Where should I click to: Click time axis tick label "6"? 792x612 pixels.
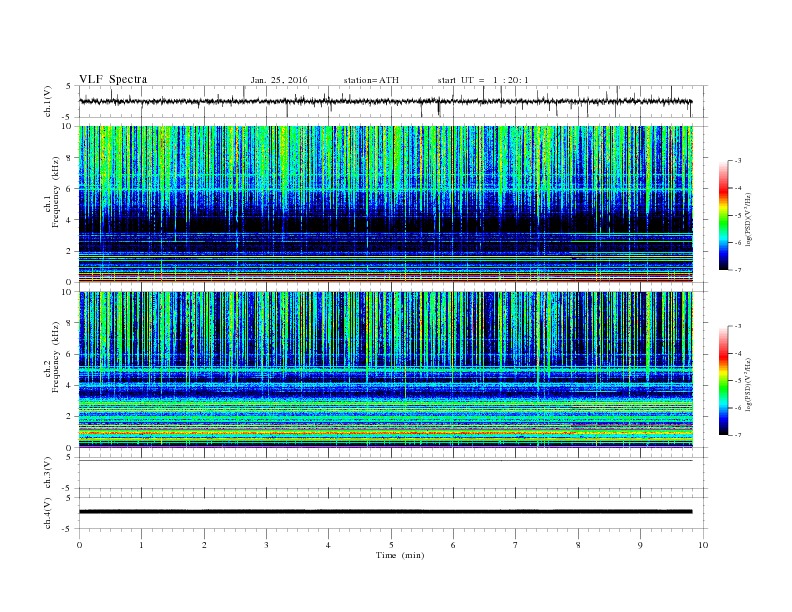[x=453, y=545]
